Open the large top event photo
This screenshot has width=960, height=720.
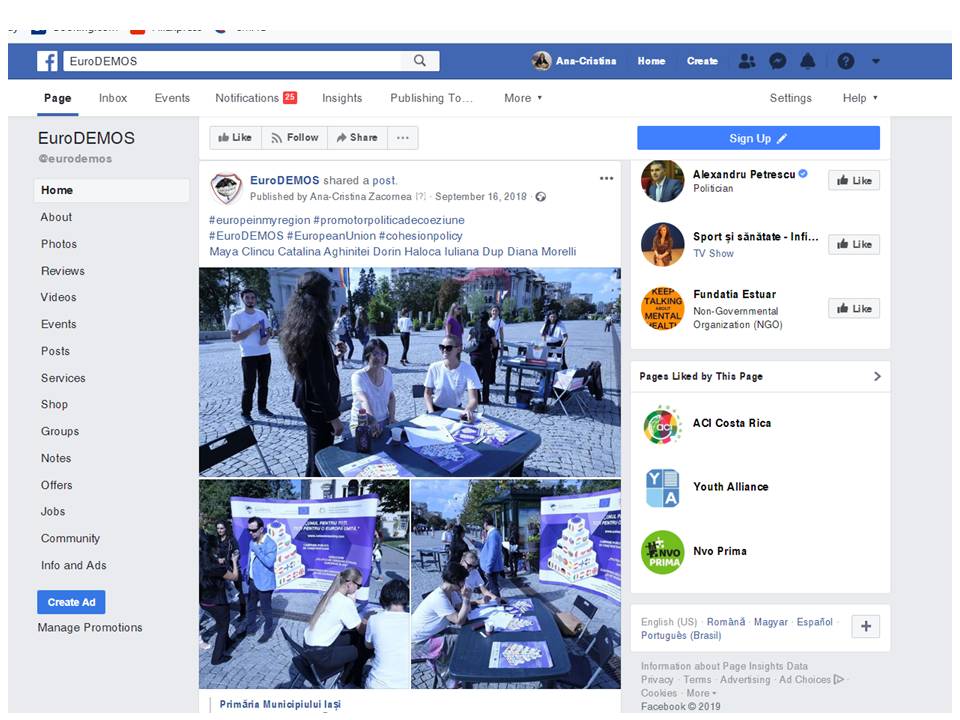(x=410, y=372)
